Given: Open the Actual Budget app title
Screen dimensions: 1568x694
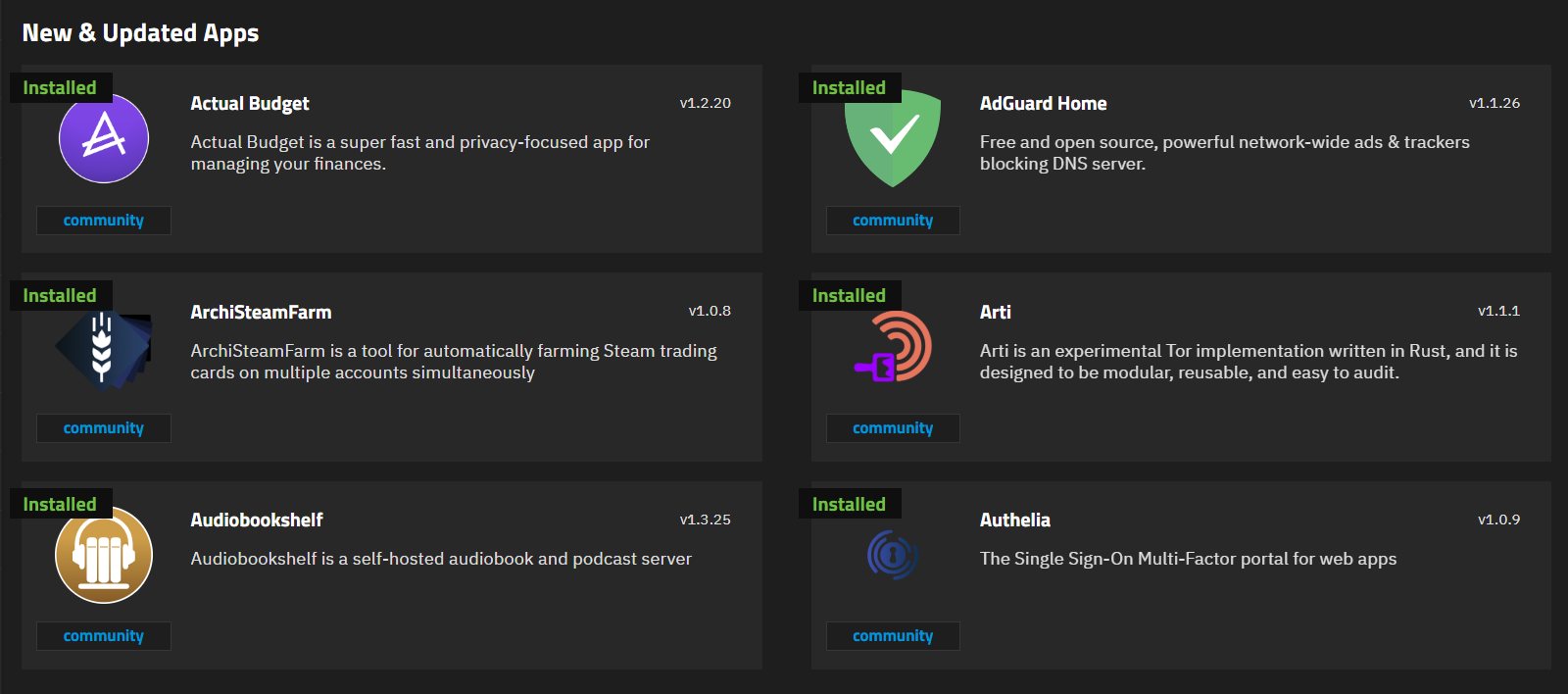Looking at the screenshot, I should tap(250, 104).
